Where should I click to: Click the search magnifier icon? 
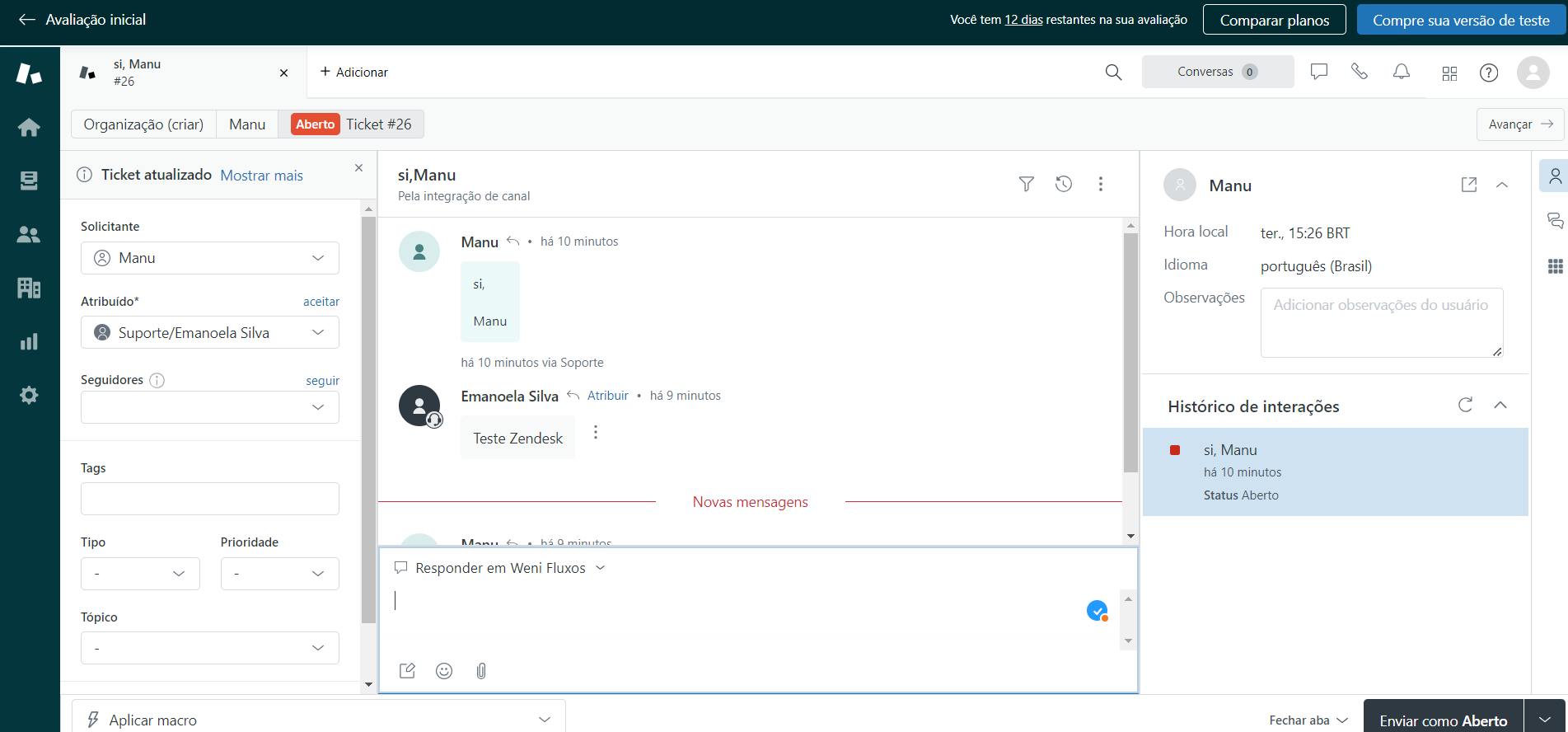(x=1113, y=73)
